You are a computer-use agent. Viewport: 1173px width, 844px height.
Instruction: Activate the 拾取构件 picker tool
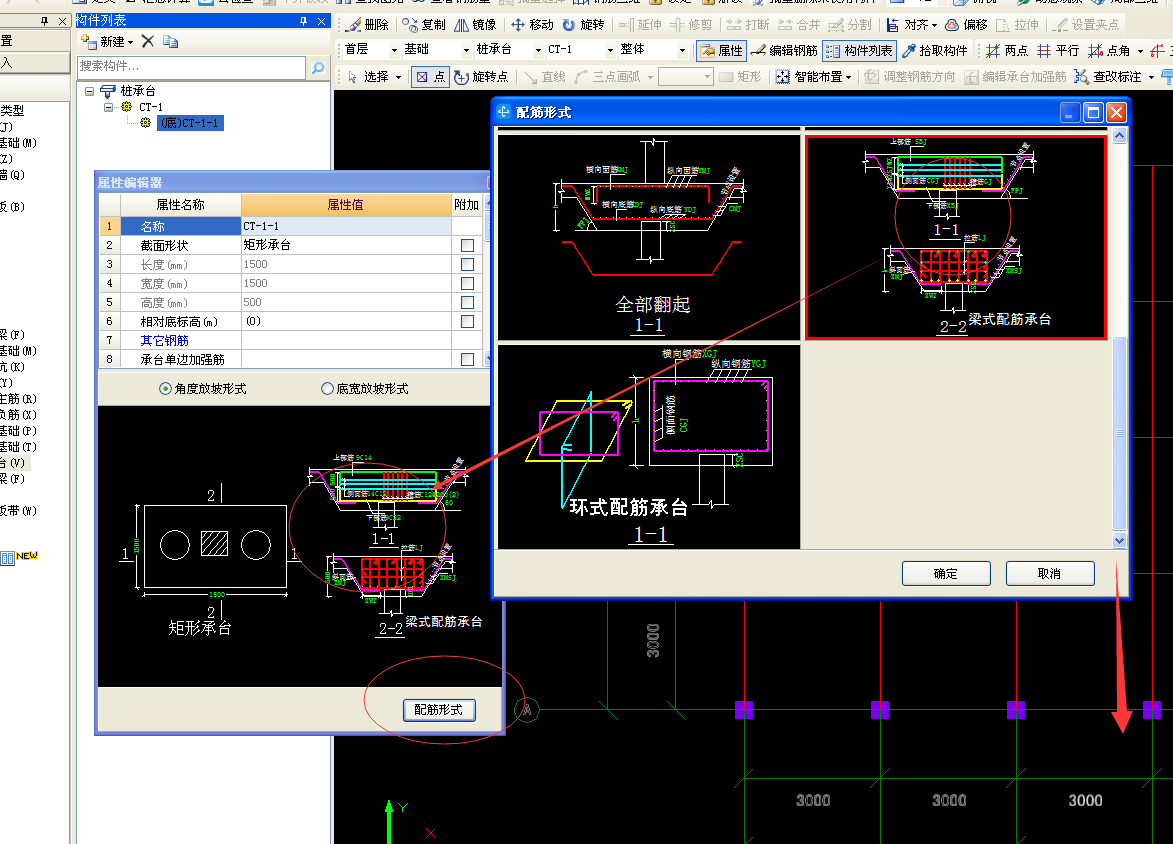pos(935,50)
